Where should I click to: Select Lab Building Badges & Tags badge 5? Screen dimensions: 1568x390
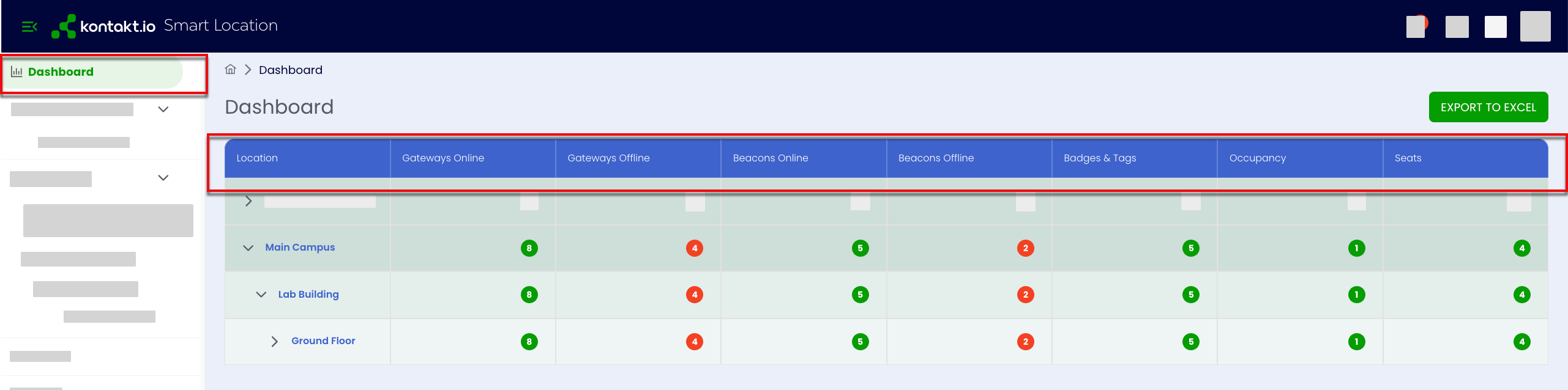[x=1191, y=295]
